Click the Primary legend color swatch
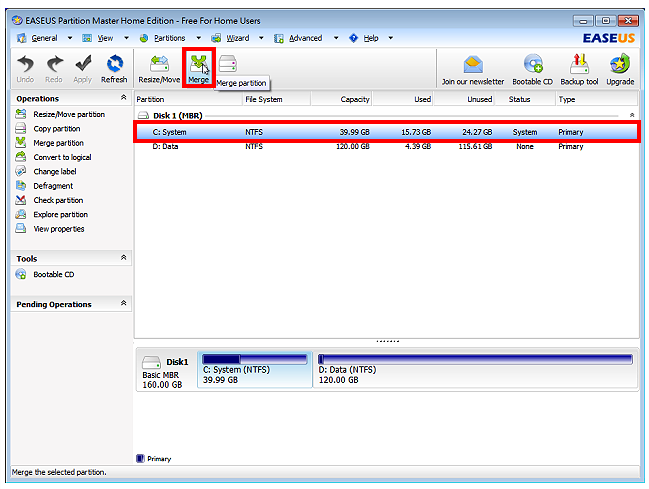The image size is (649, 489). (x=140, y=458)
